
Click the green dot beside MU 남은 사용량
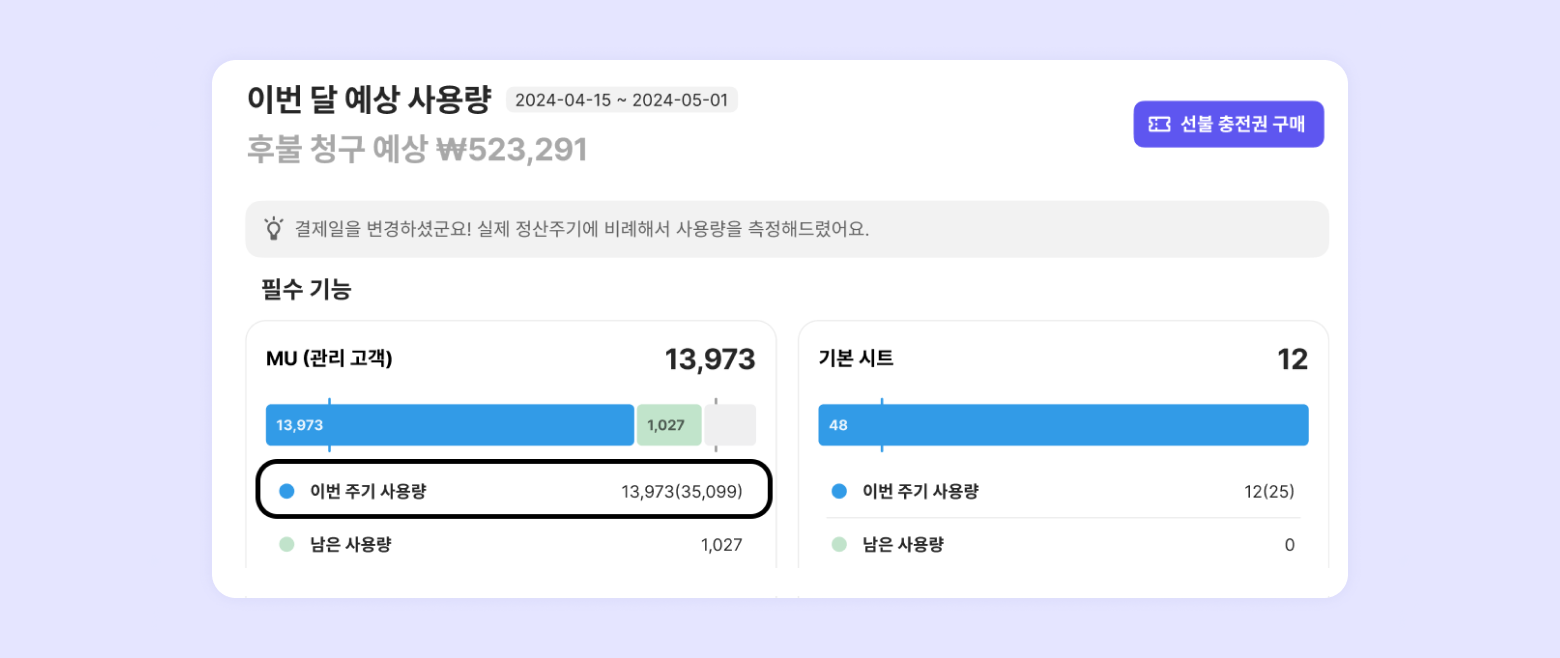[287, 545]
